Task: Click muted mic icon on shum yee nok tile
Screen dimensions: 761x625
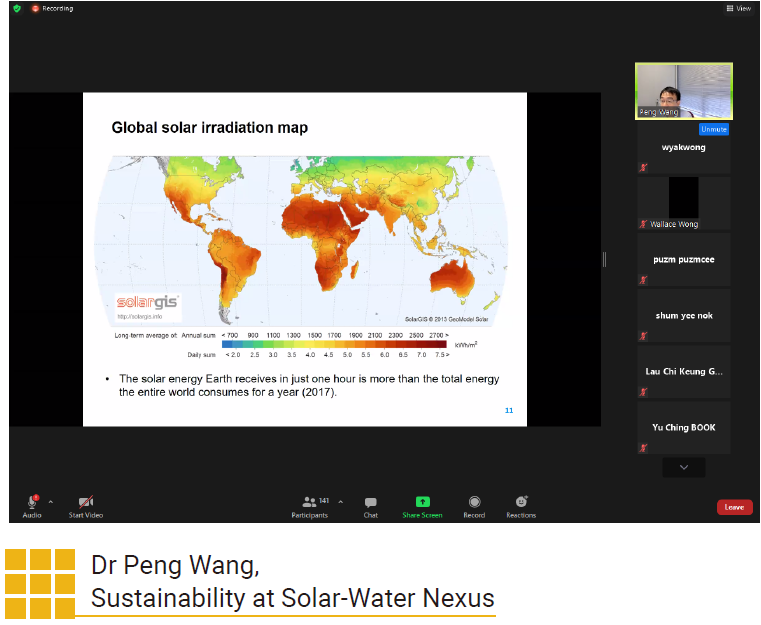Action: (643, 336)
